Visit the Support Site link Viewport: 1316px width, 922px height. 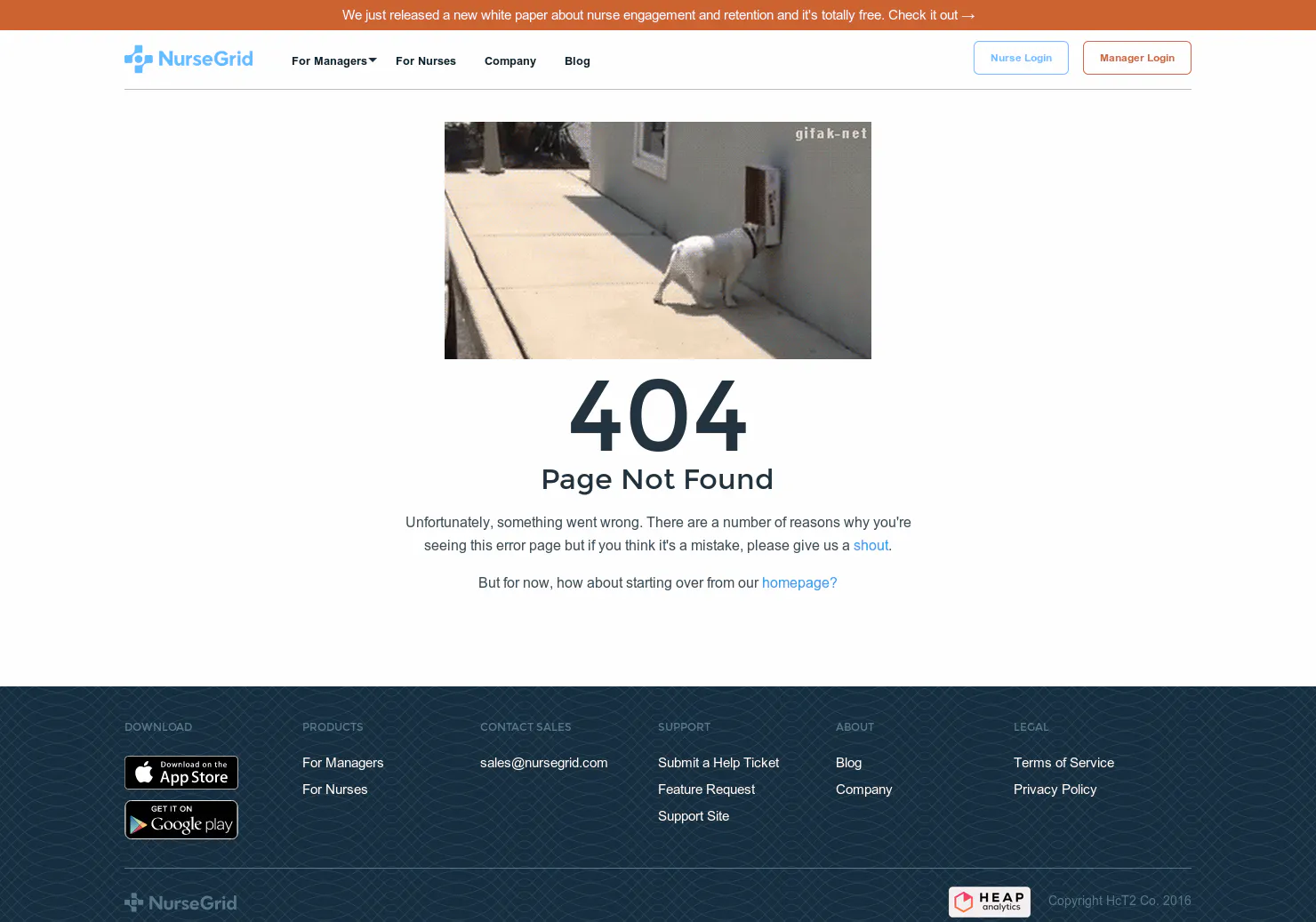click(x=694, y=816)
